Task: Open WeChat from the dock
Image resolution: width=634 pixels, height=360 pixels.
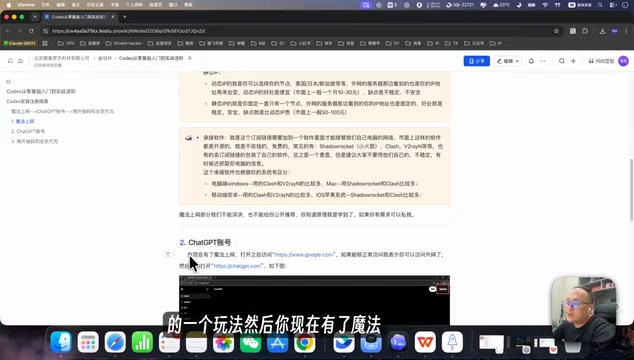Action: 250,342
